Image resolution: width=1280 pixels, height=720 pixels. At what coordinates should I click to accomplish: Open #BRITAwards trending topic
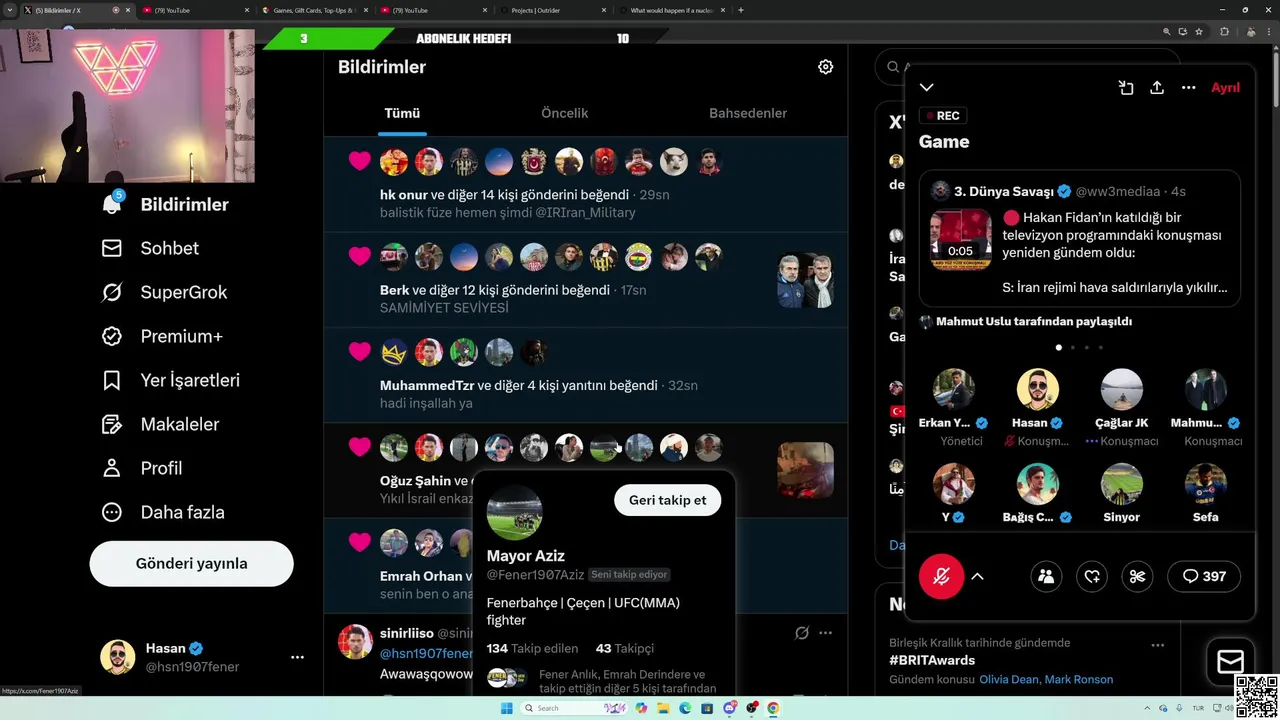click(932, 660)
